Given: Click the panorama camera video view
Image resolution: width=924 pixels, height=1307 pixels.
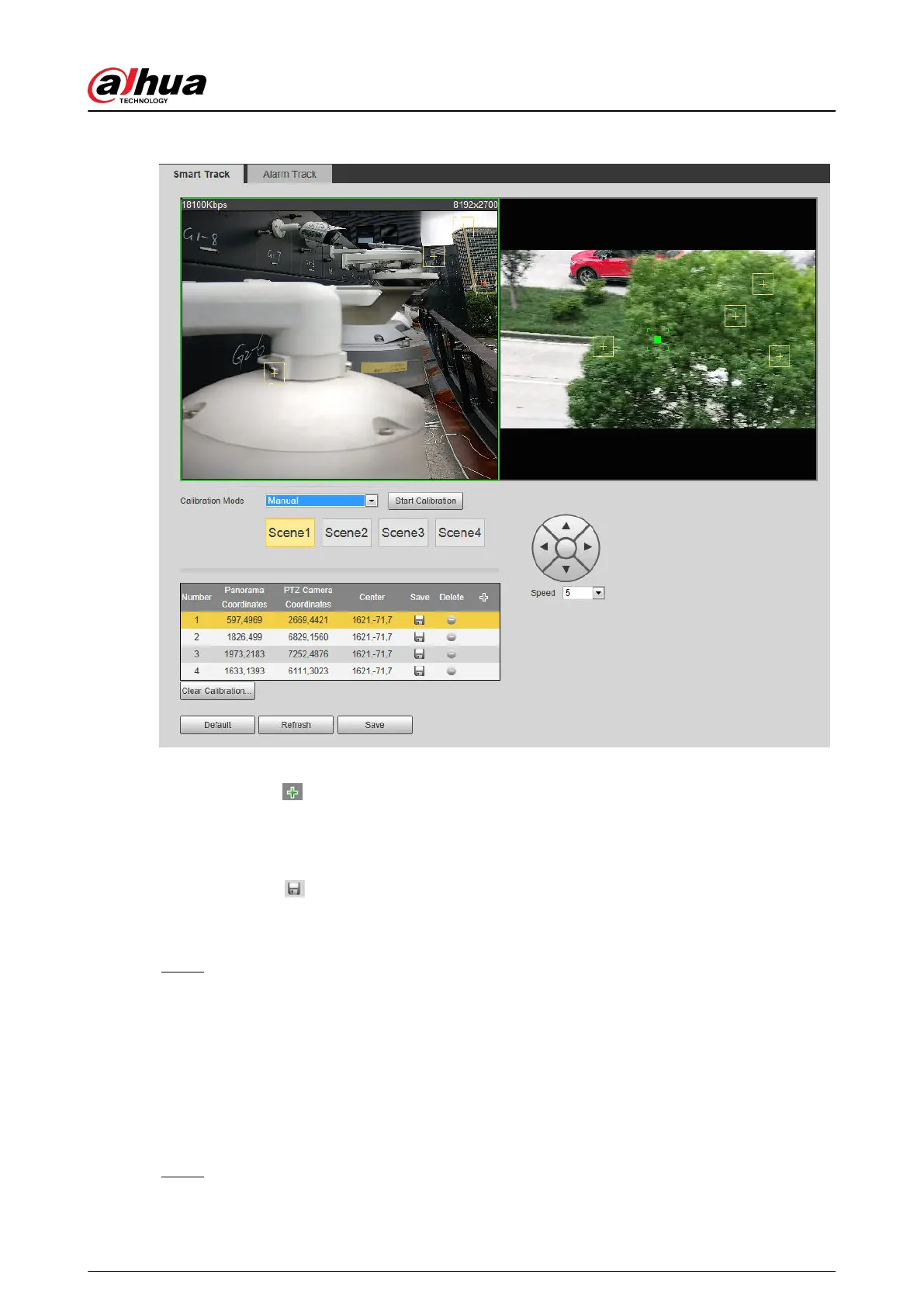Looking at the screenshot, I should point(340,339).
